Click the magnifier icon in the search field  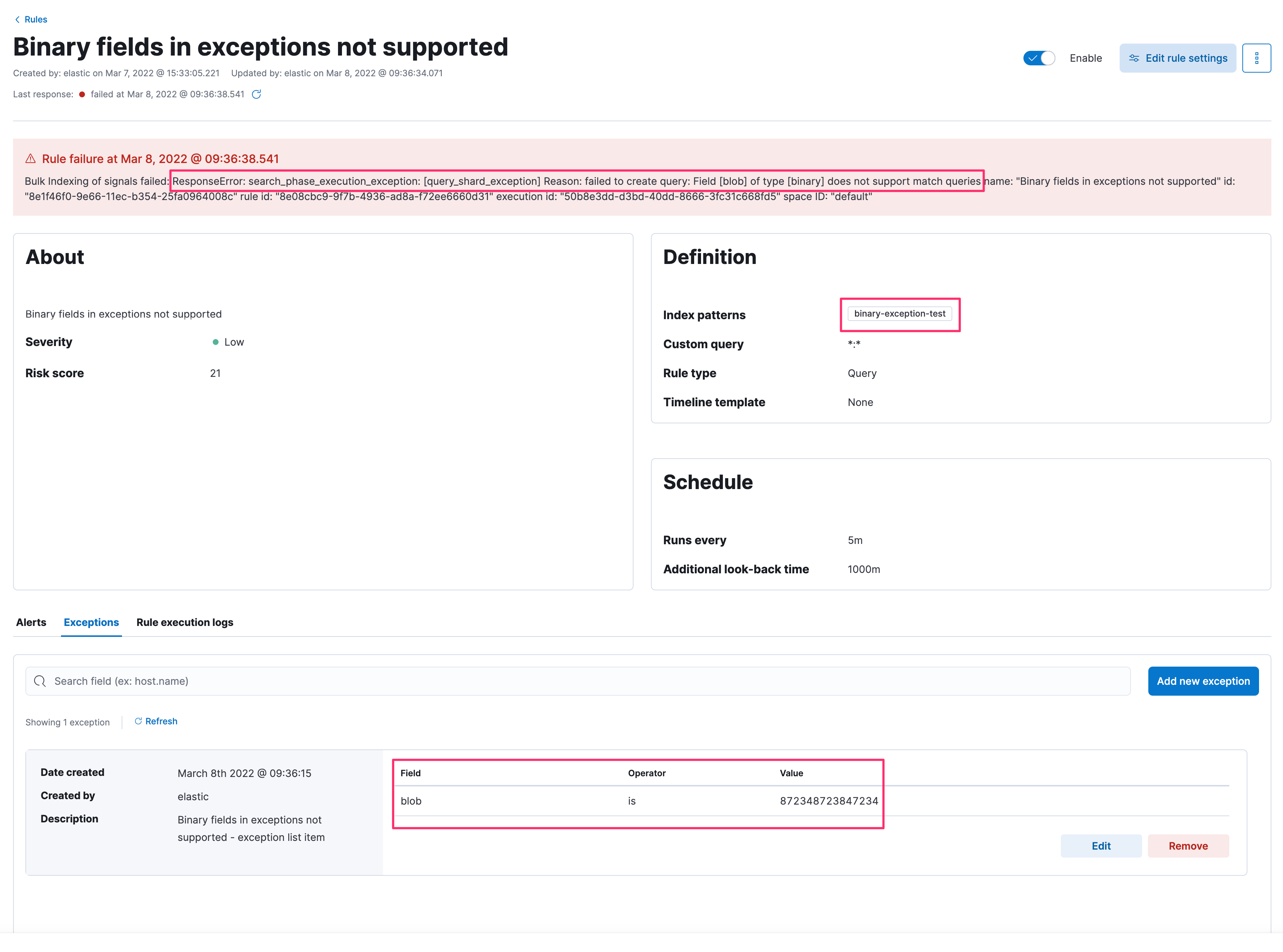click(40, 681)
